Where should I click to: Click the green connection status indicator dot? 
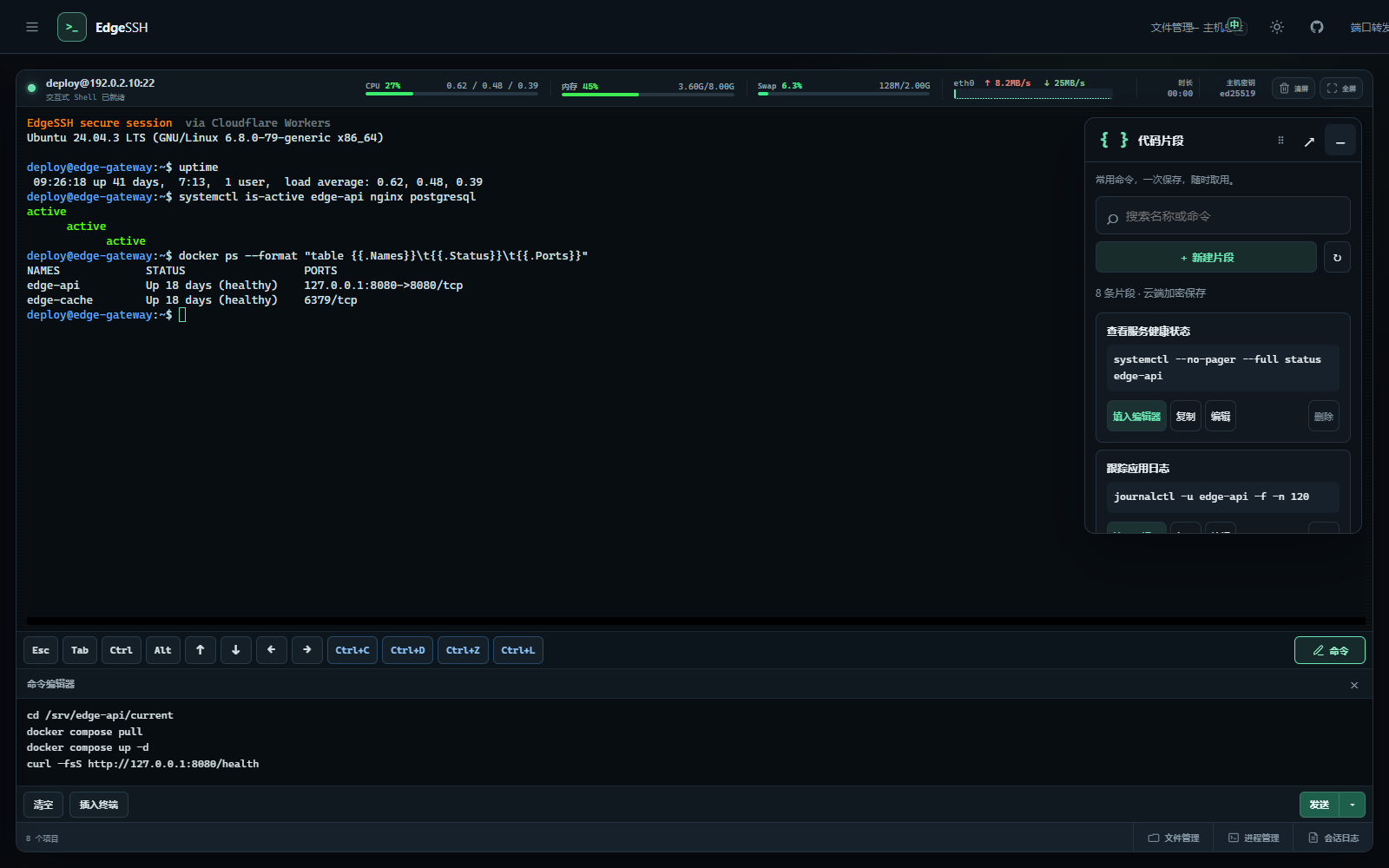32,88
